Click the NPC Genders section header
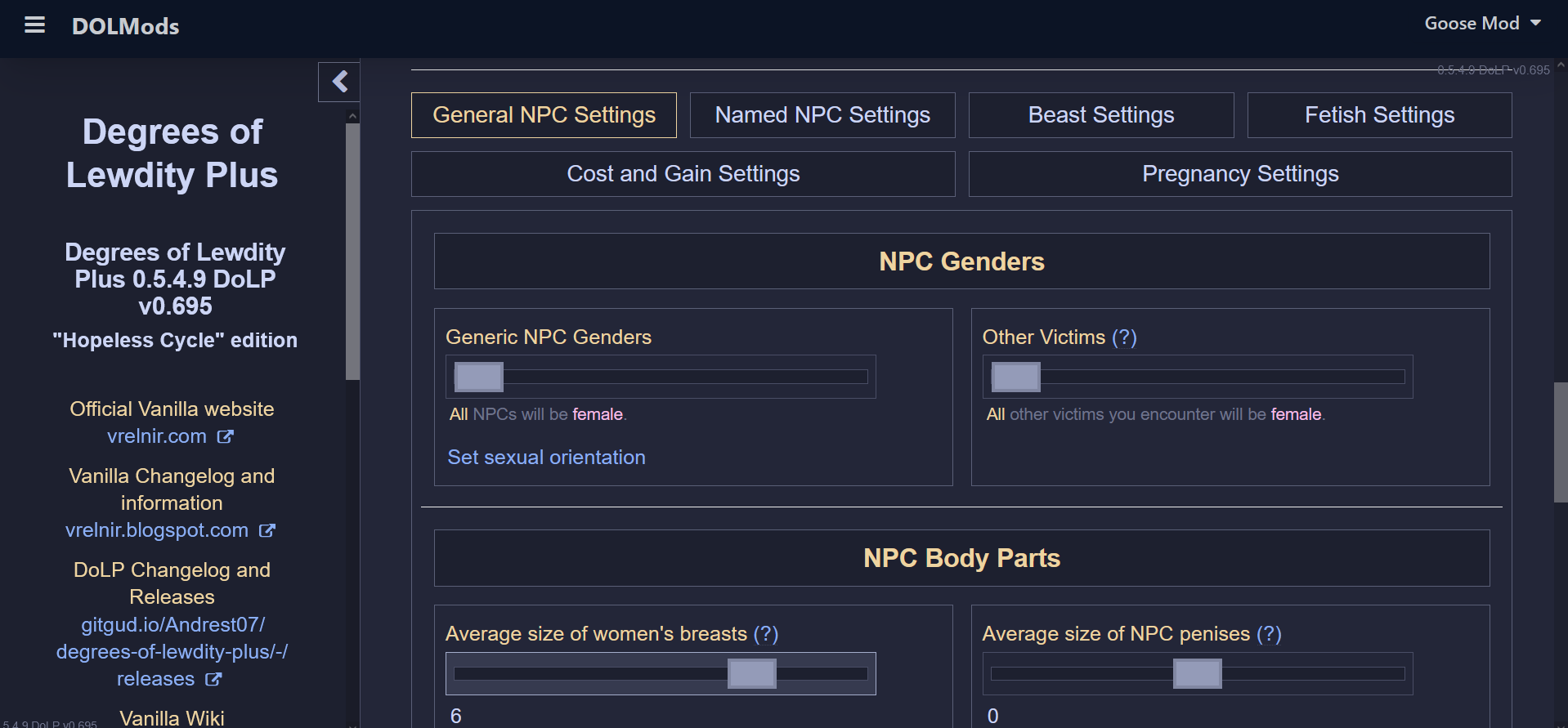 pos(961,261)
